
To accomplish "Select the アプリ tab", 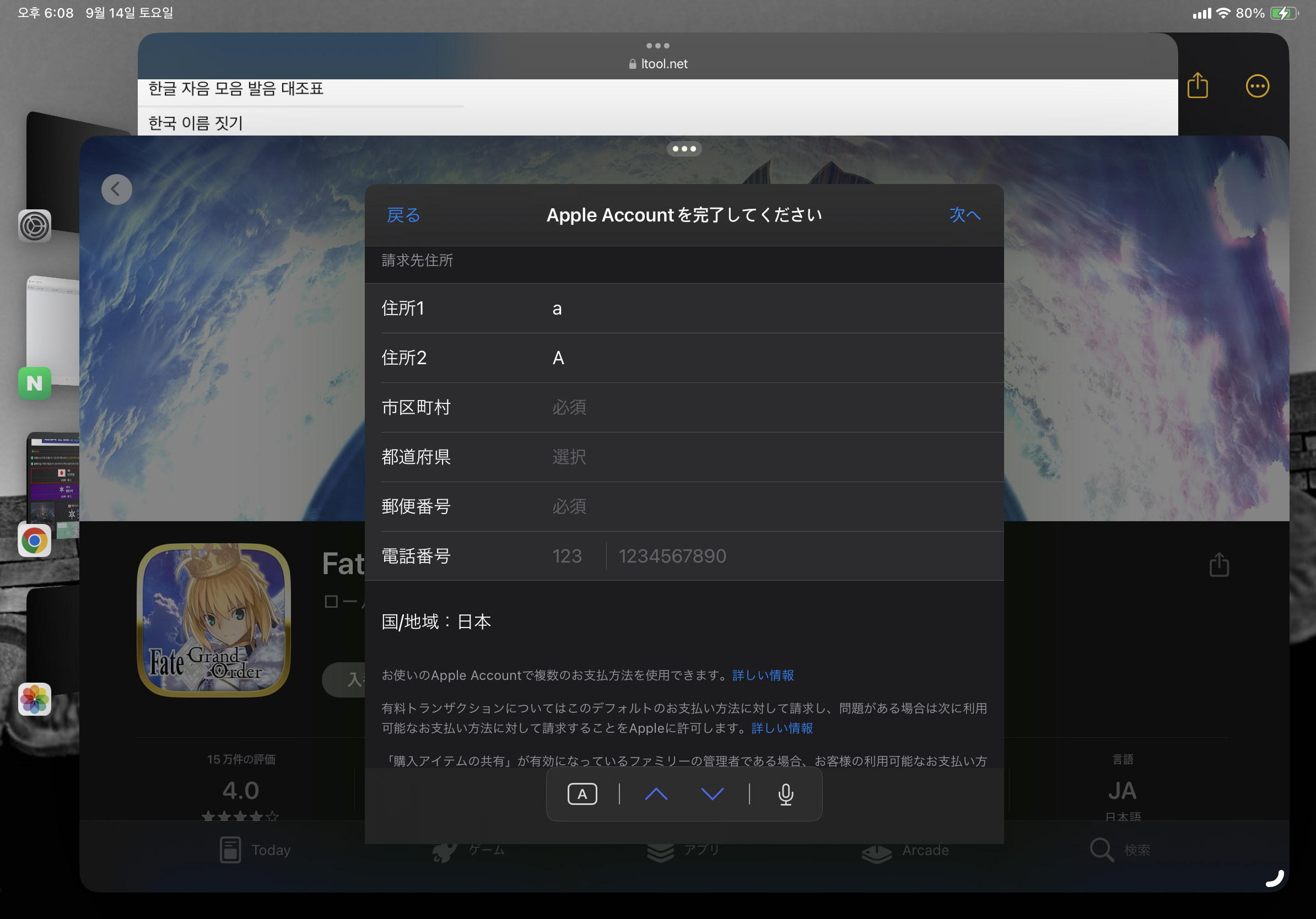I will coord(683,850).
